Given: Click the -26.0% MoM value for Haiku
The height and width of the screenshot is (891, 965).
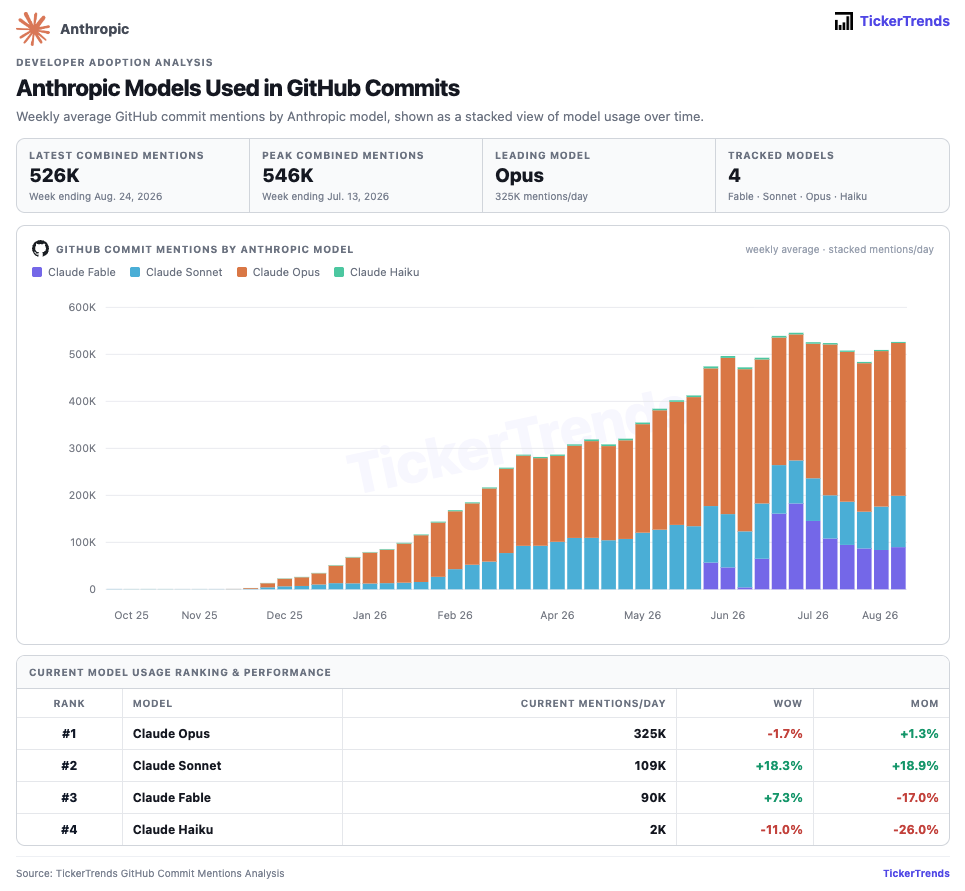Looking at the screenshot, I should point(916,829).
